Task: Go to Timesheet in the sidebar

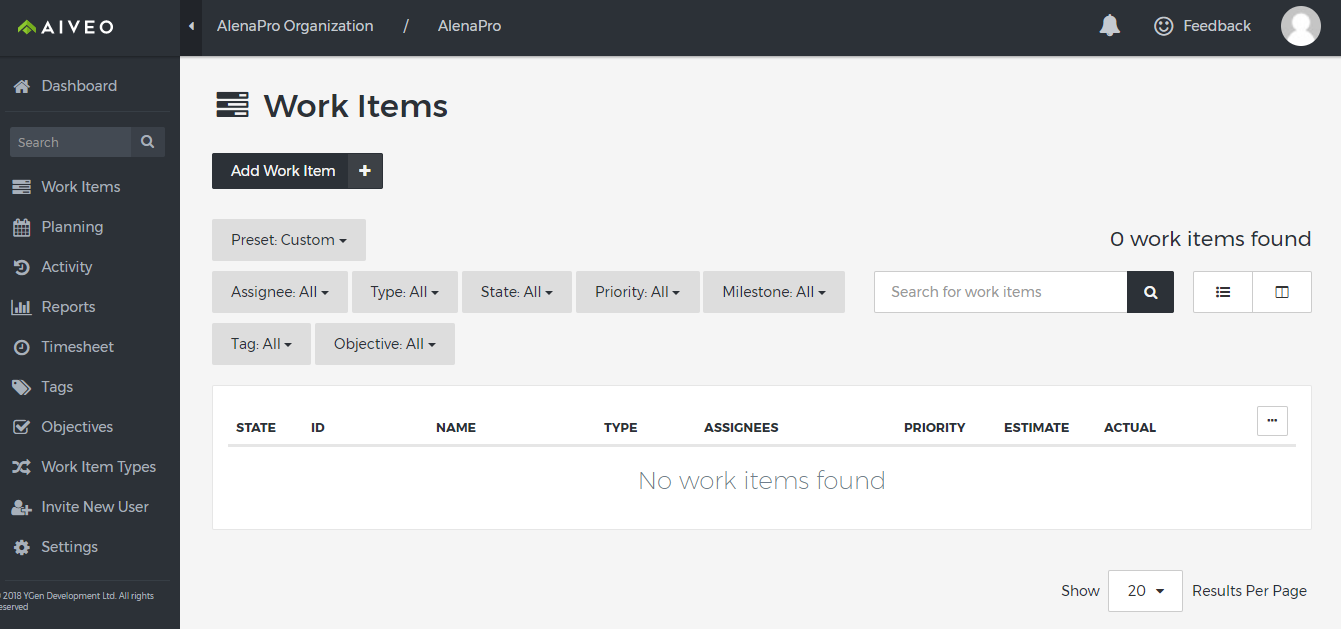Action: pyautogui.click(x=77, y=347)
